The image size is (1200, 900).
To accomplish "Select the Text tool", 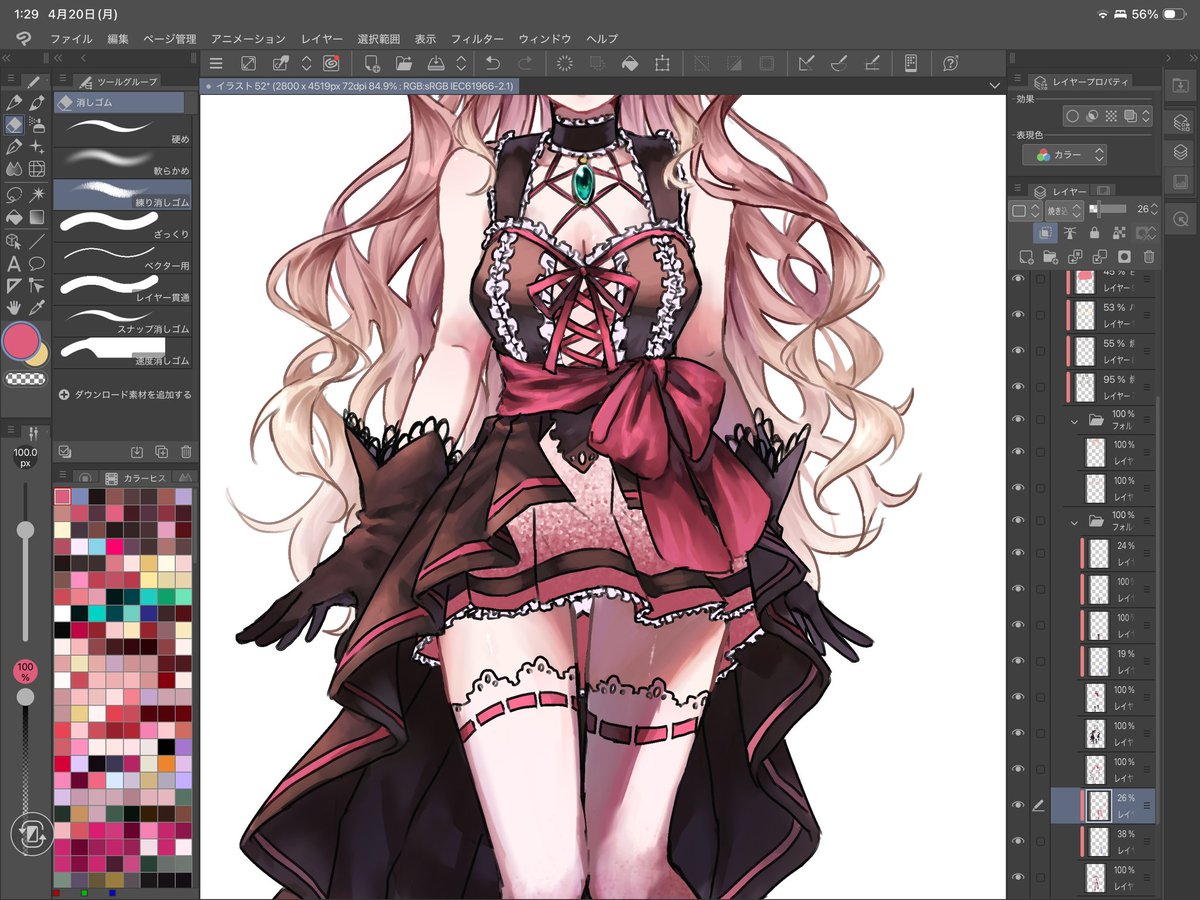I will pos(13,263).
